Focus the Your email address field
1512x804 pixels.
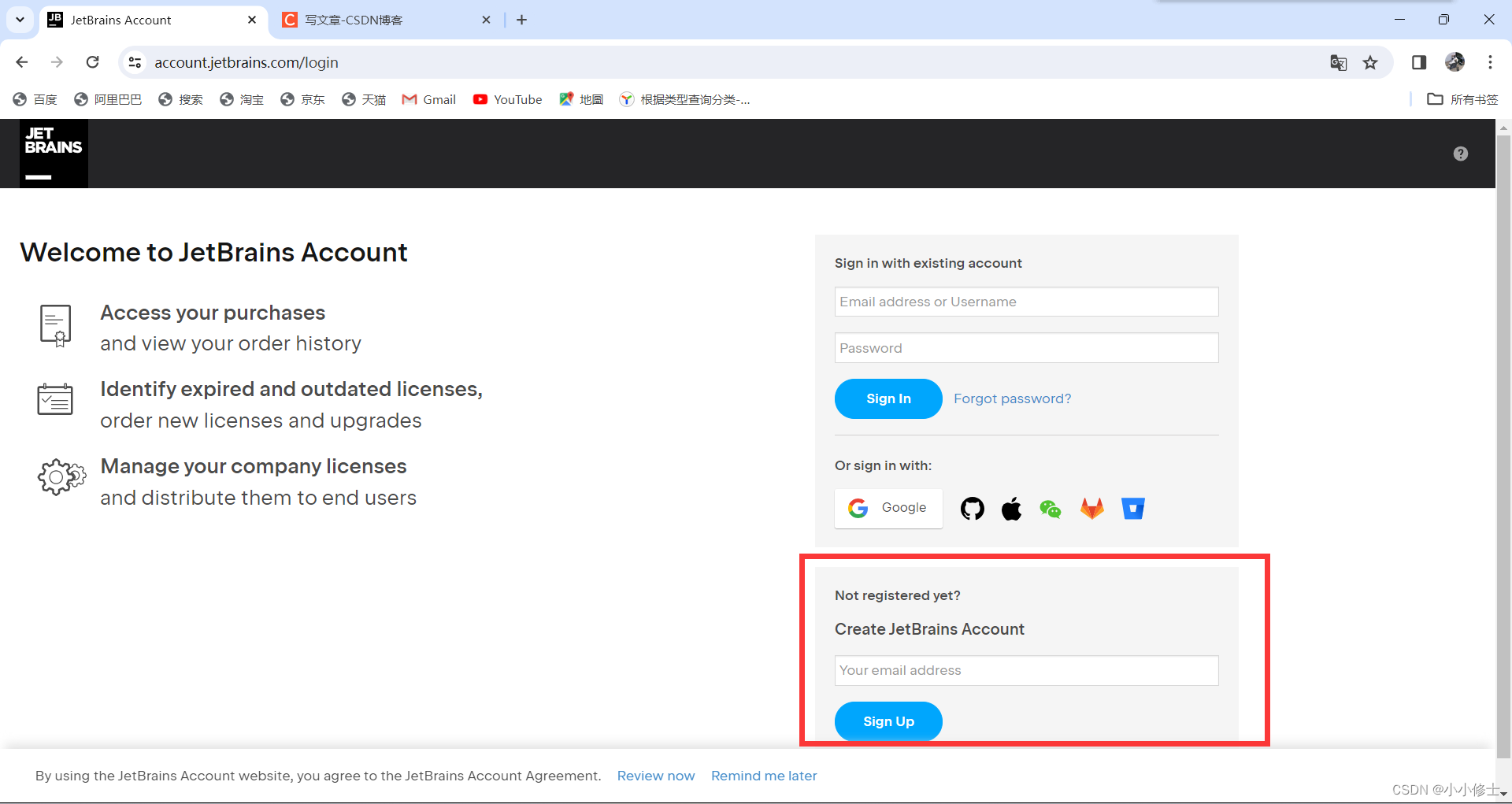1027,670
